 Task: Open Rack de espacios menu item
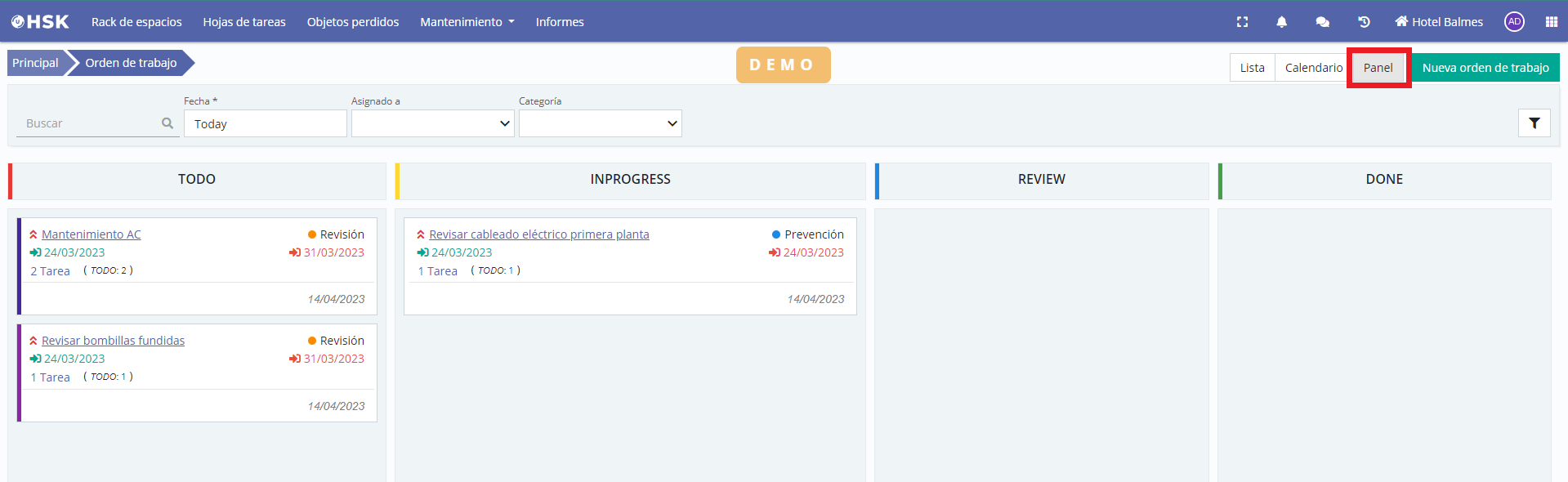coord(136,22)
